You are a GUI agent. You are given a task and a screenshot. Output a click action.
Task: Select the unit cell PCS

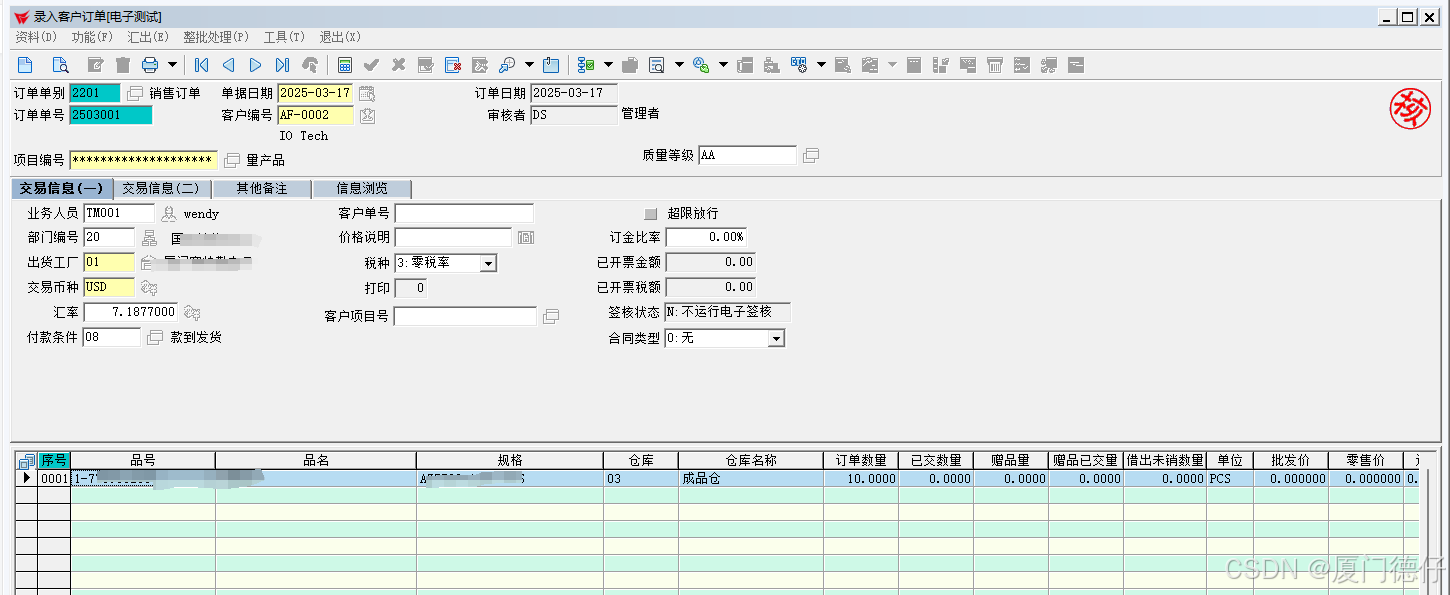click(x=1229, y=478)
